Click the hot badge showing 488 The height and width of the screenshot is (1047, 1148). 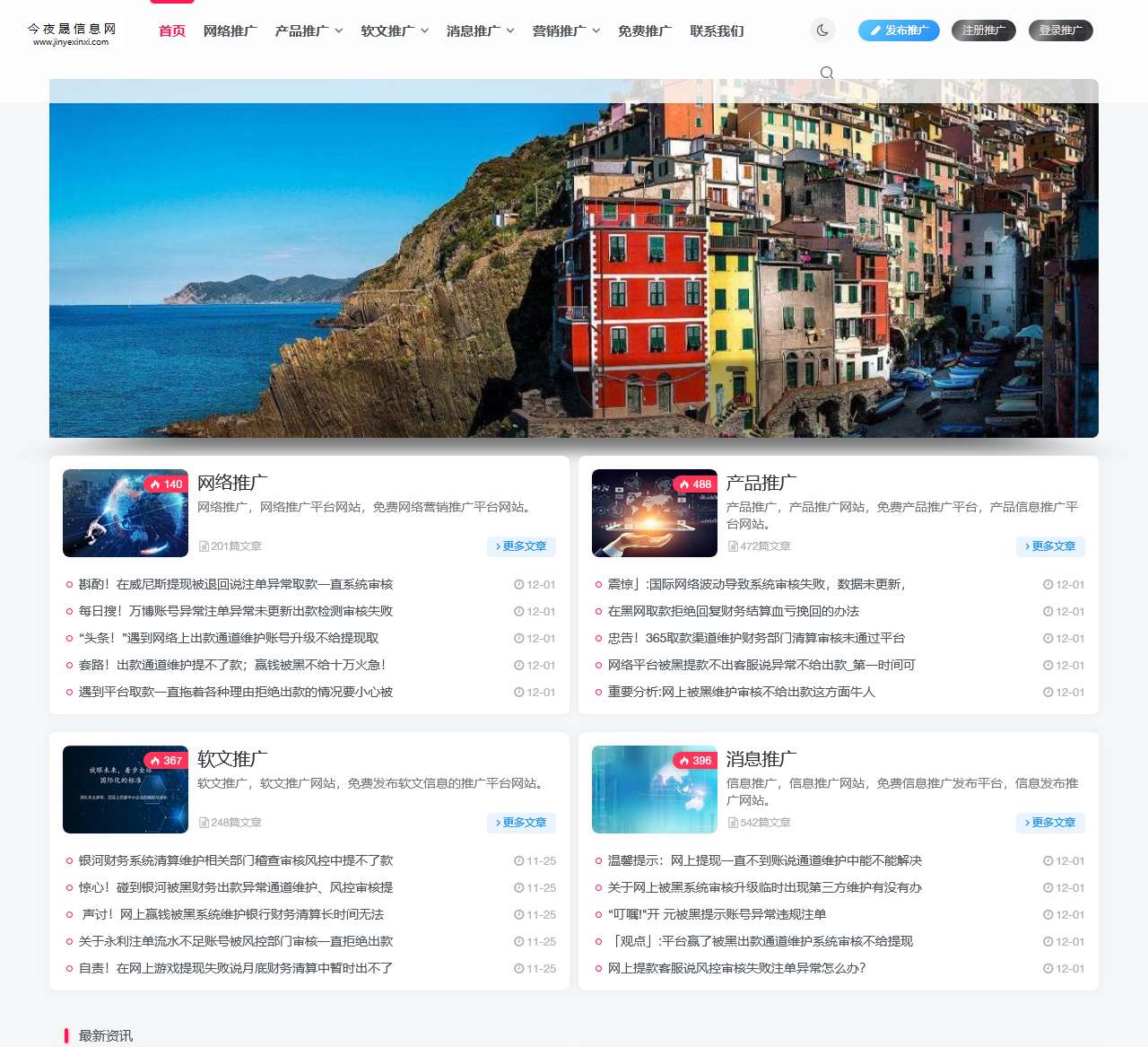coord(695,484)
